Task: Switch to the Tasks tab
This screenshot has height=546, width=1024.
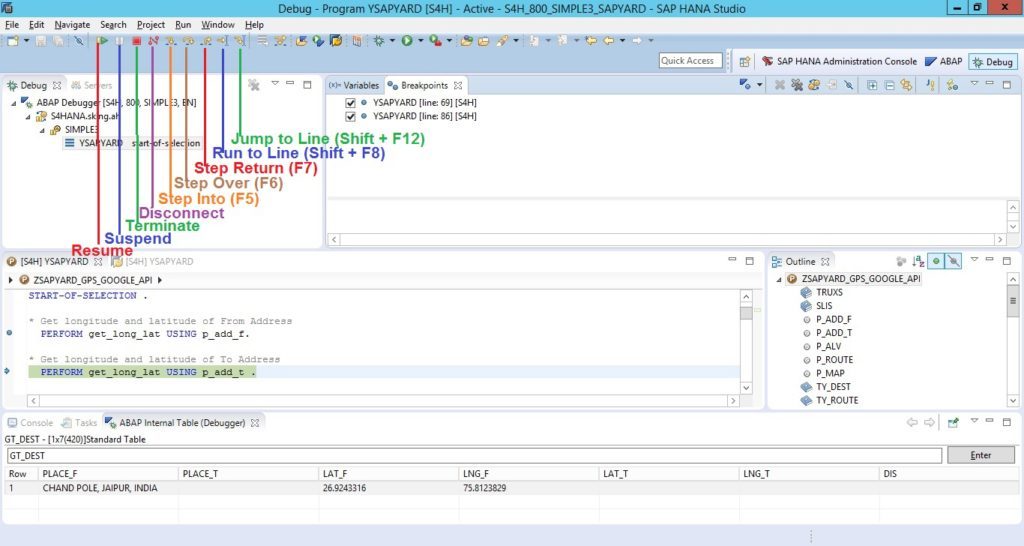Action: coord(79,423)
